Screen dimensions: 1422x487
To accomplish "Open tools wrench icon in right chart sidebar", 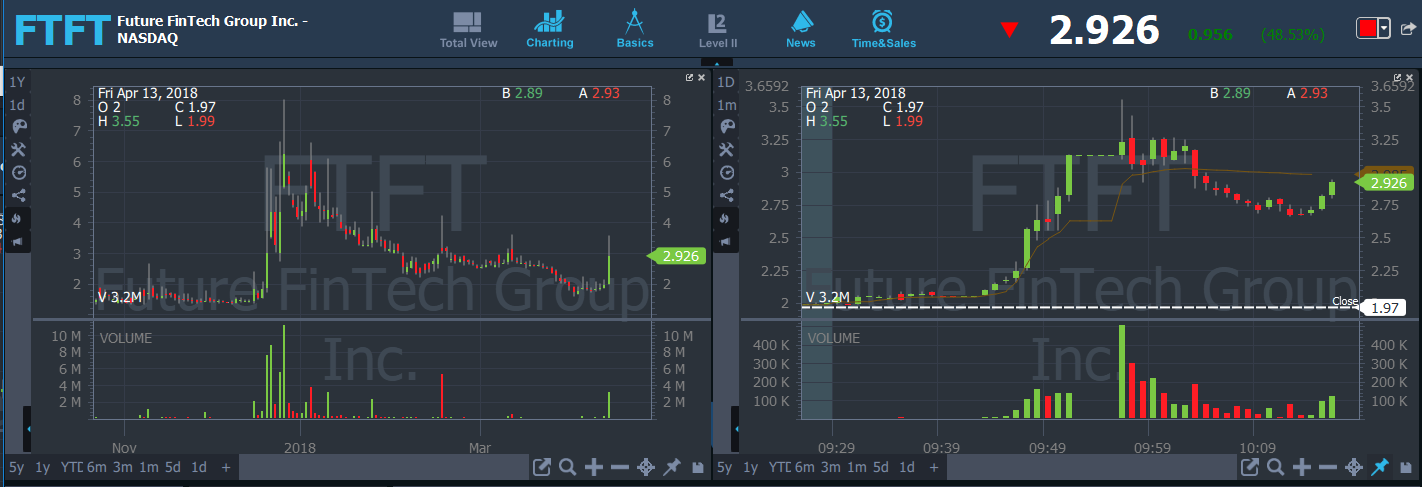I will pos(727,149).
